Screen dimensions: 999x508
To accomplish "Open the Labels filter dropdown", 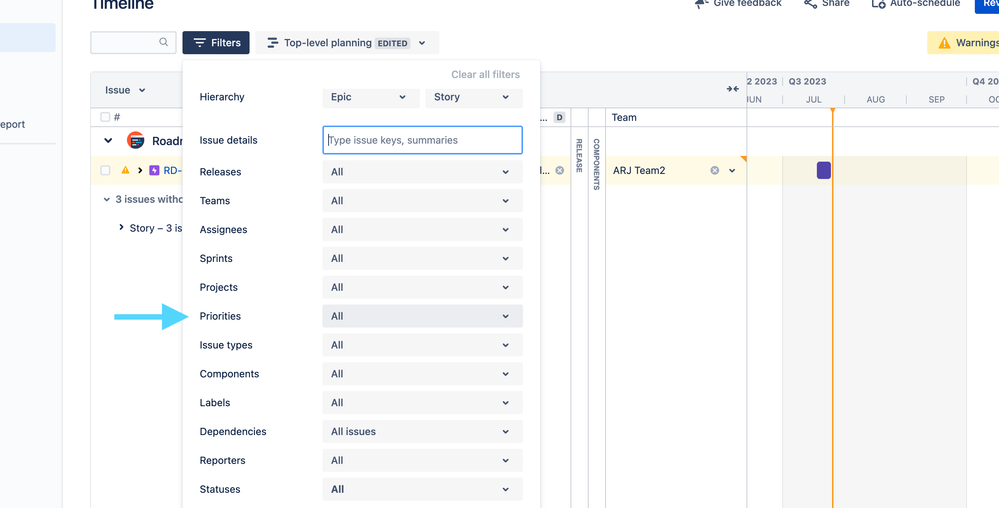I will (422, 403).
